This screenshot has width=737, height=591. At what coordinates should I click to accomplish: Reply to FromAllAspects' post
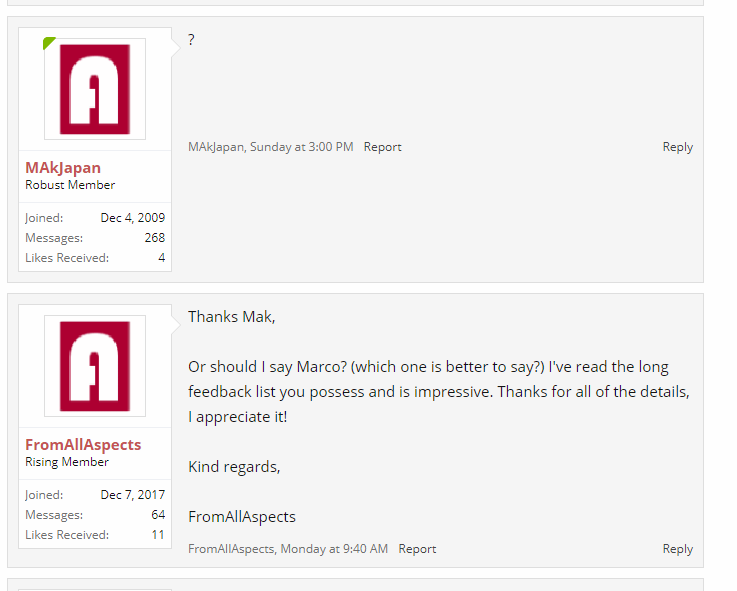point(678,549)
